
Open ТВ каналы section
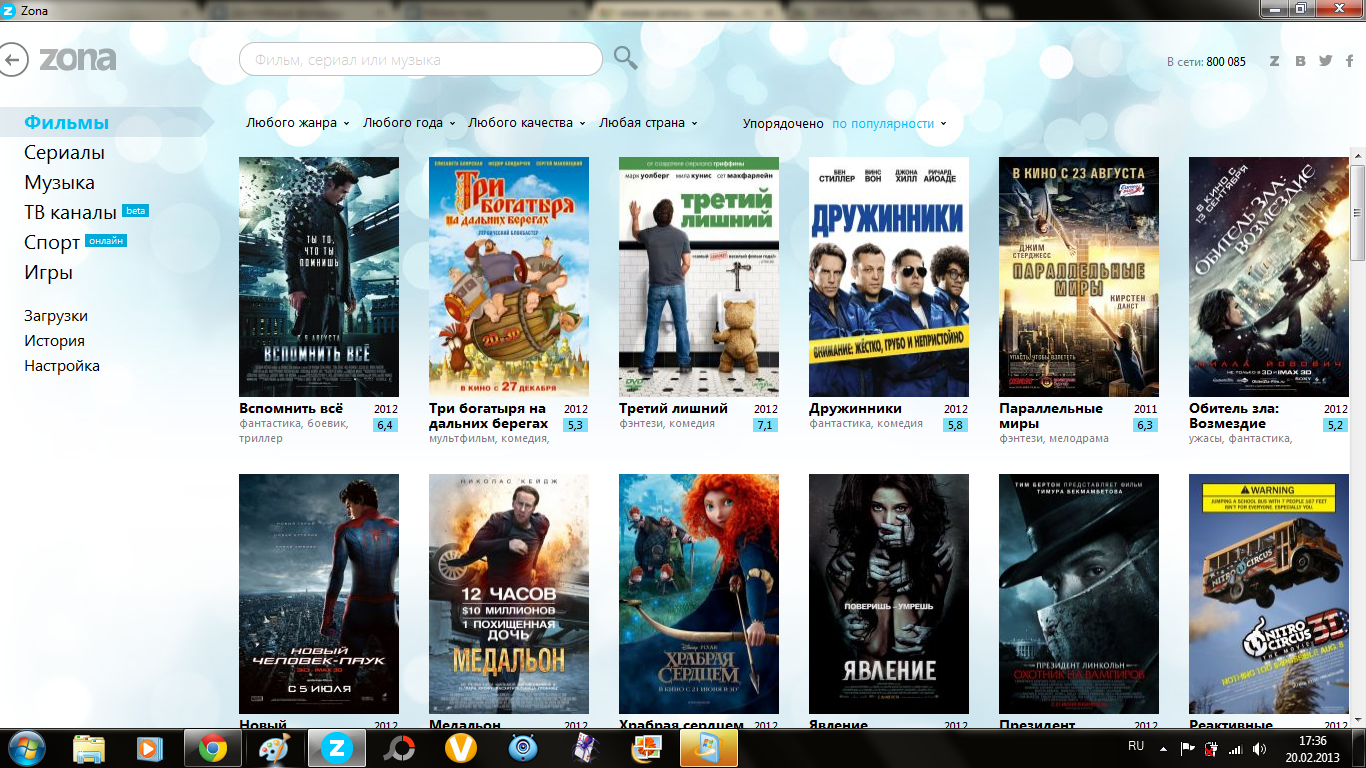(71, 213)
